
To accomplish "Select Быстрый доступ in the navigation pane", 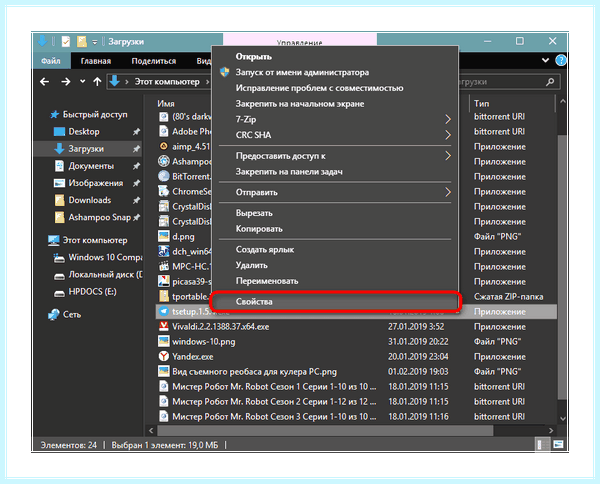I will [x=95, y=114].
